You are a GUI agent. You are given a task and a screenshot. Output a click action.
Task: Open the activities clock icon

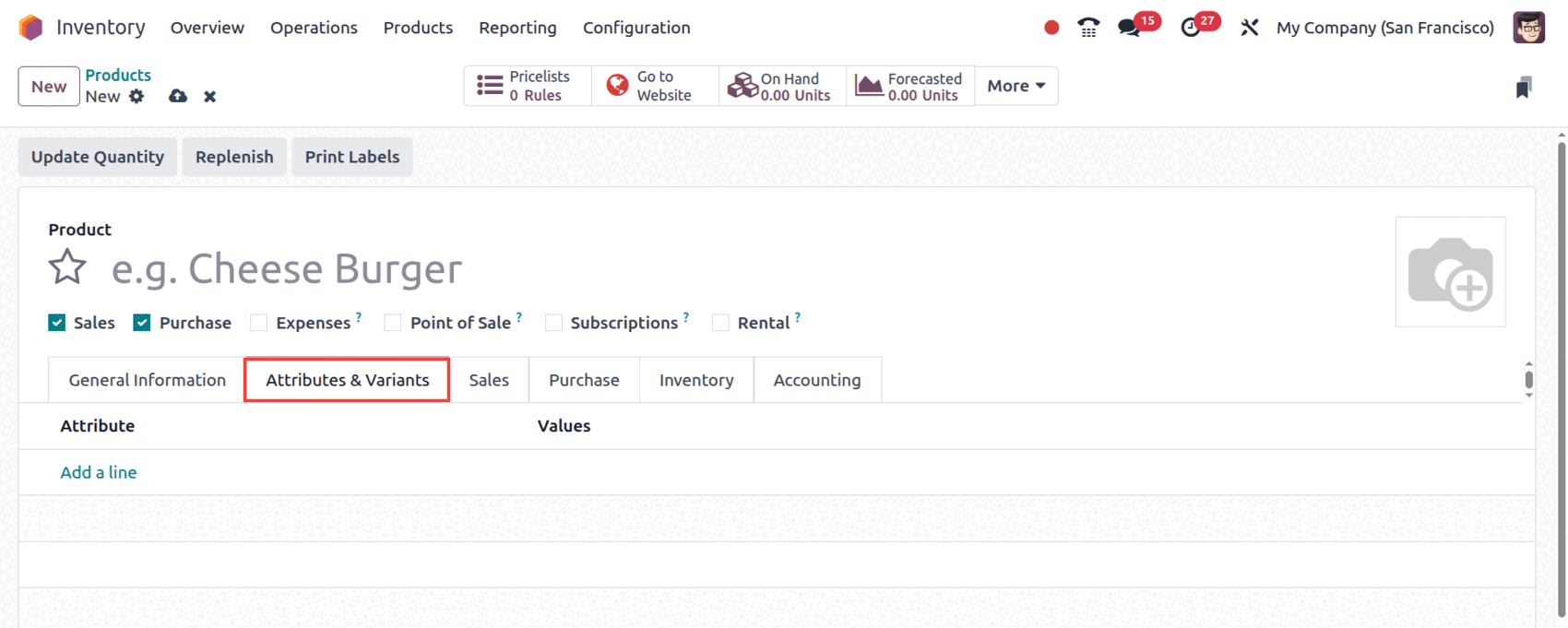(1191, 28)
